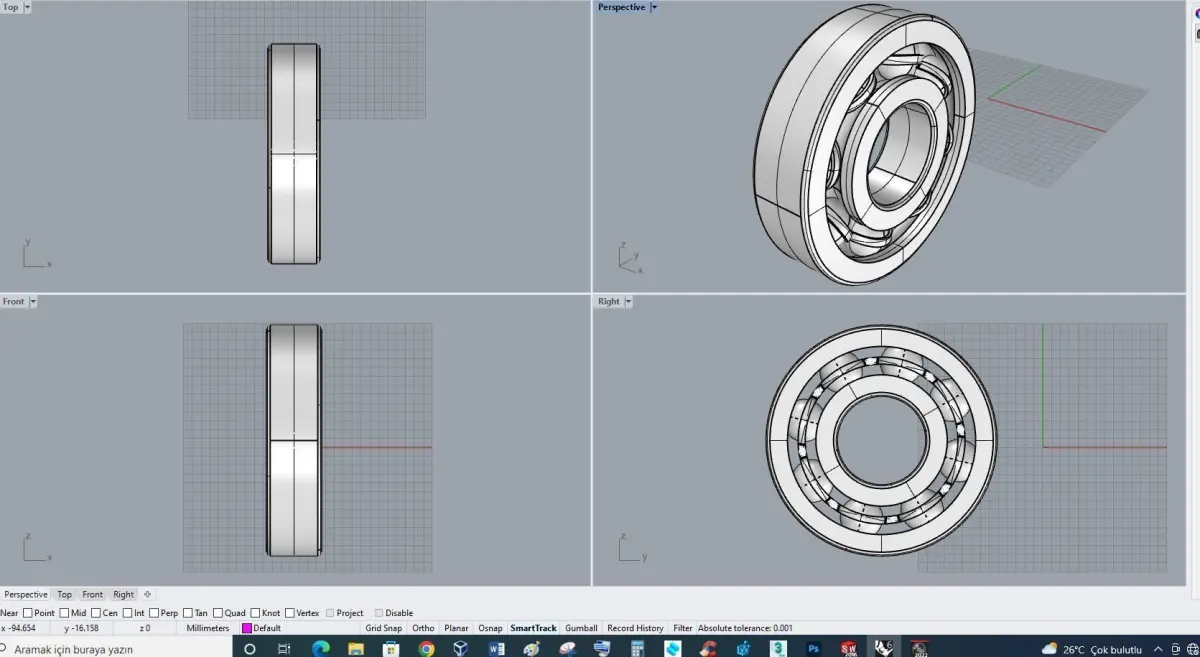Enable the Knot osnap checkbox
The width and height of the screenshot is (1200, 657).
(255, 613)
